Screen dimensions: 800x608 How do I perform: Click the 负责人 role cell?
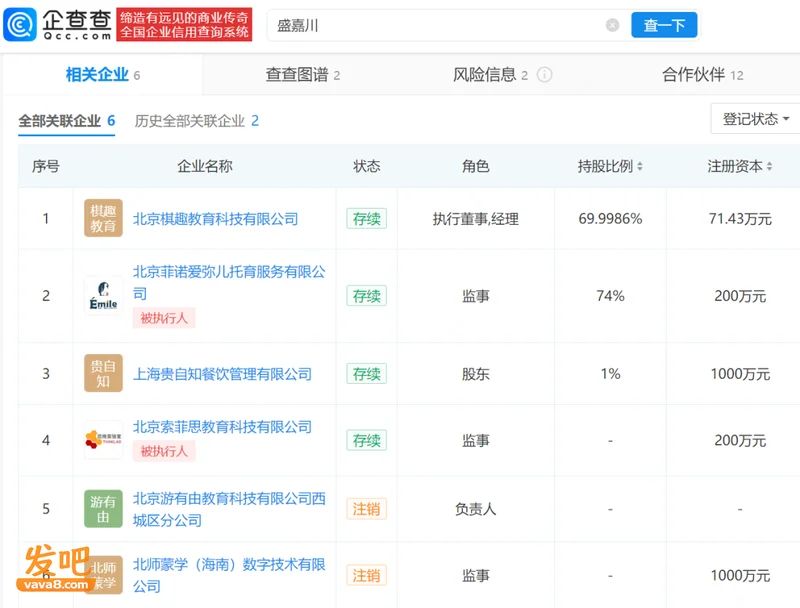click(x=476, y=509)
